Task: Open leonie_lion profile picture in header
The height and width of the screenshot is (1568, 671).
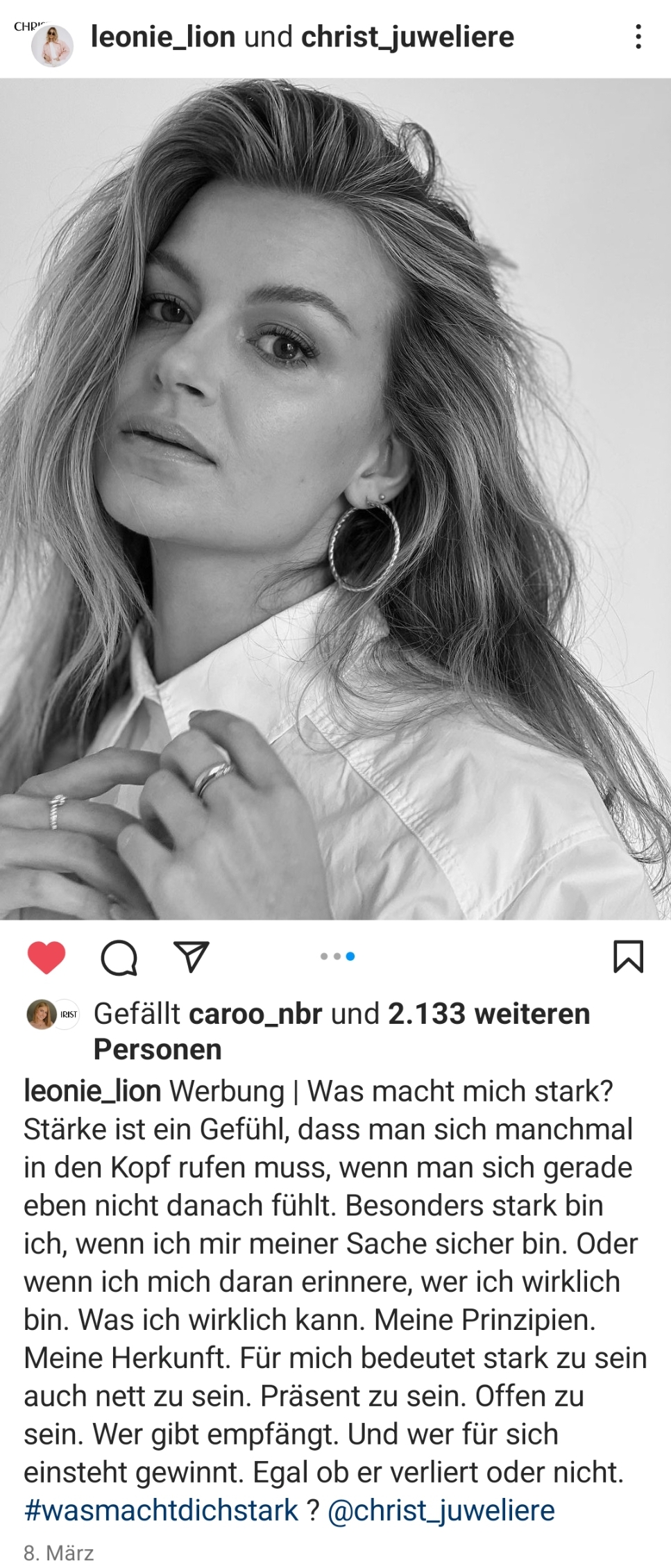Action: pyautogui.click(x=53, y=47)
